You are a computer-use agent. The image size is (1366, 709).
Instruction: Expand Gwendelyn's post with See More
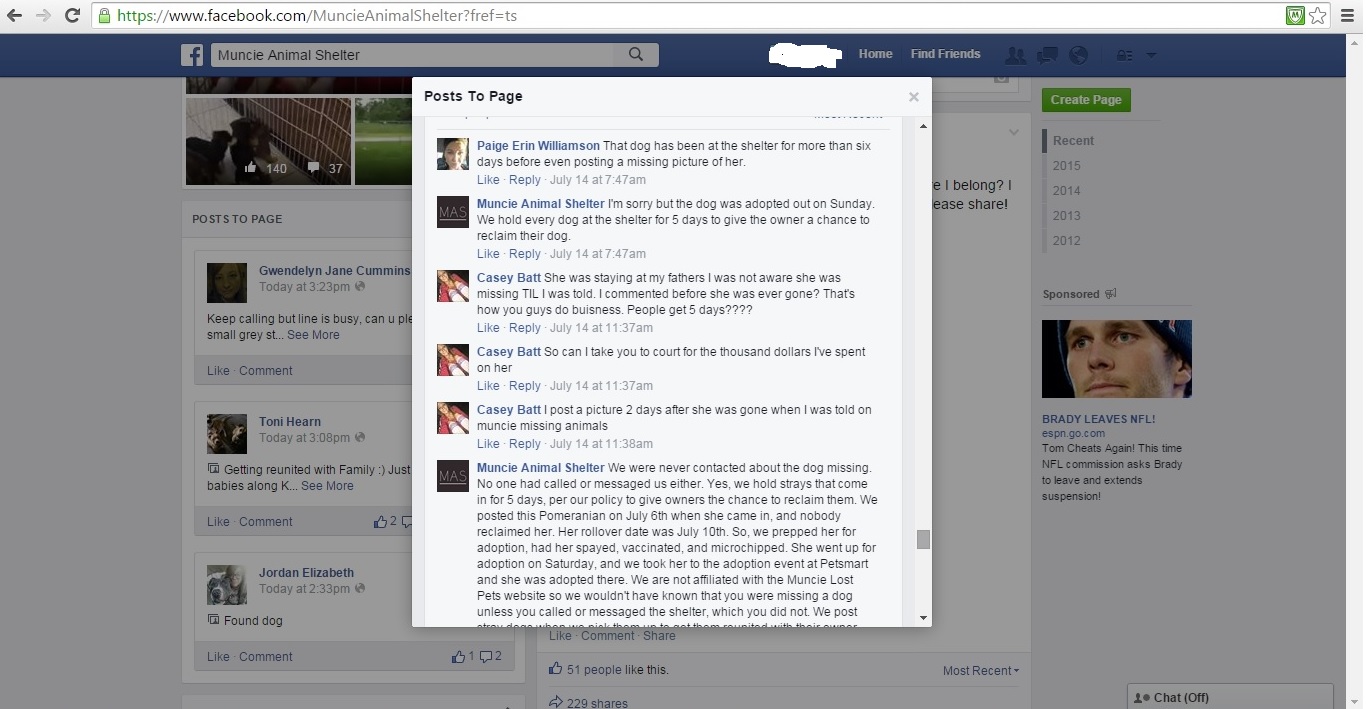click(x=313, y=335)
